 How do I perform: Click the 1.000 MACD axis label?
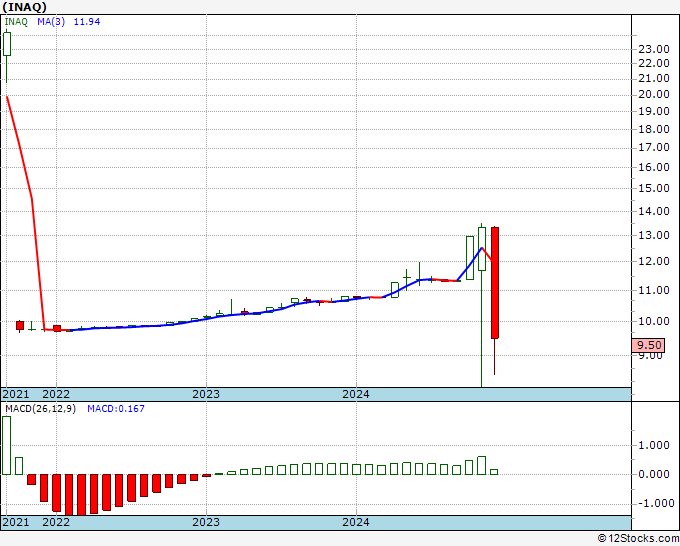click(654, 445)
